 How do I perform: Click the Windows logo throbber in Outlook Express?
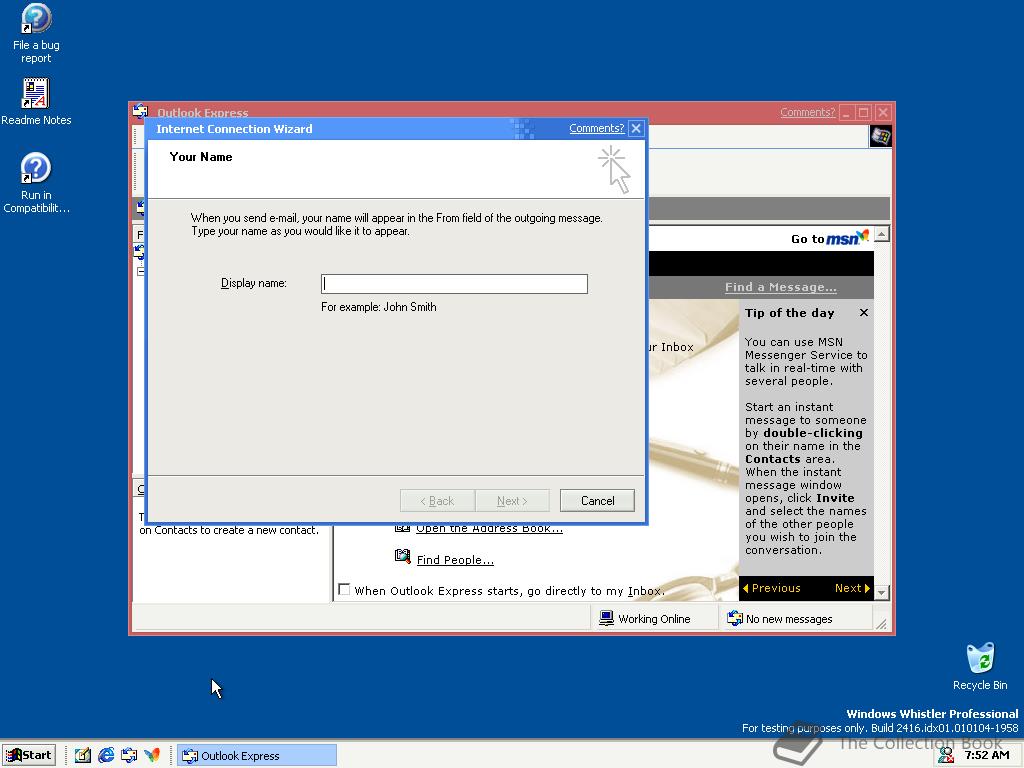tap(880, 136)
